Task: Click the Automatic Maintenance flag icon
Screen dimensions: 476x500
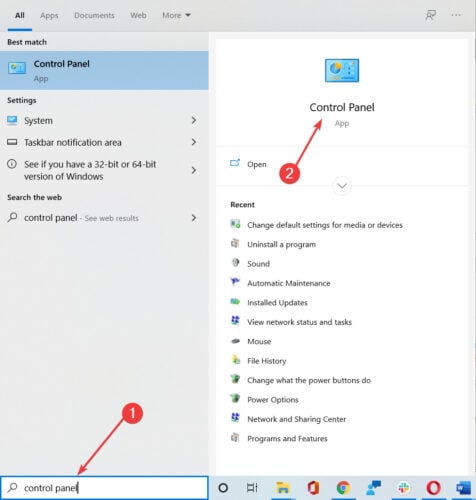Action: (235, 282)
